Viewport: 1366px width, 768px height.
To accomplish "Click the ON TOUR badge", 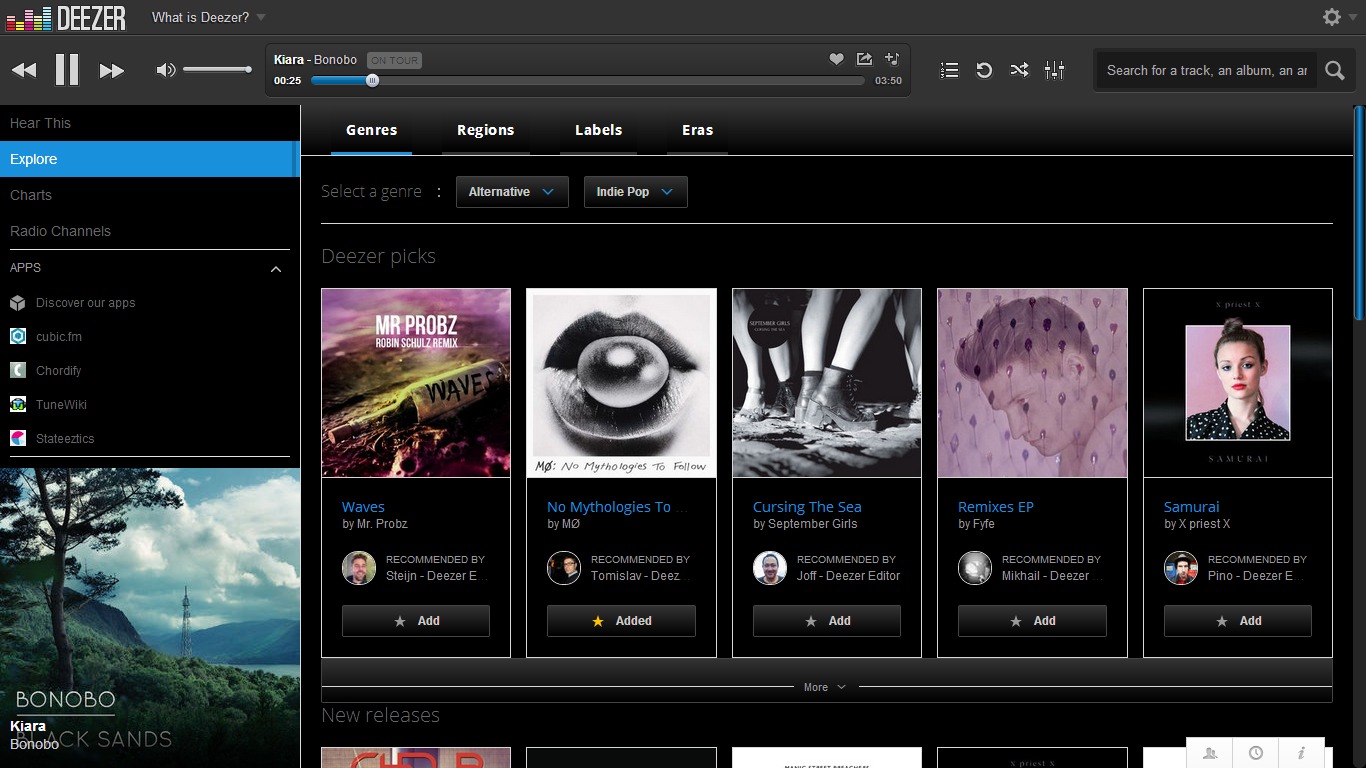I will pos(394,60).
